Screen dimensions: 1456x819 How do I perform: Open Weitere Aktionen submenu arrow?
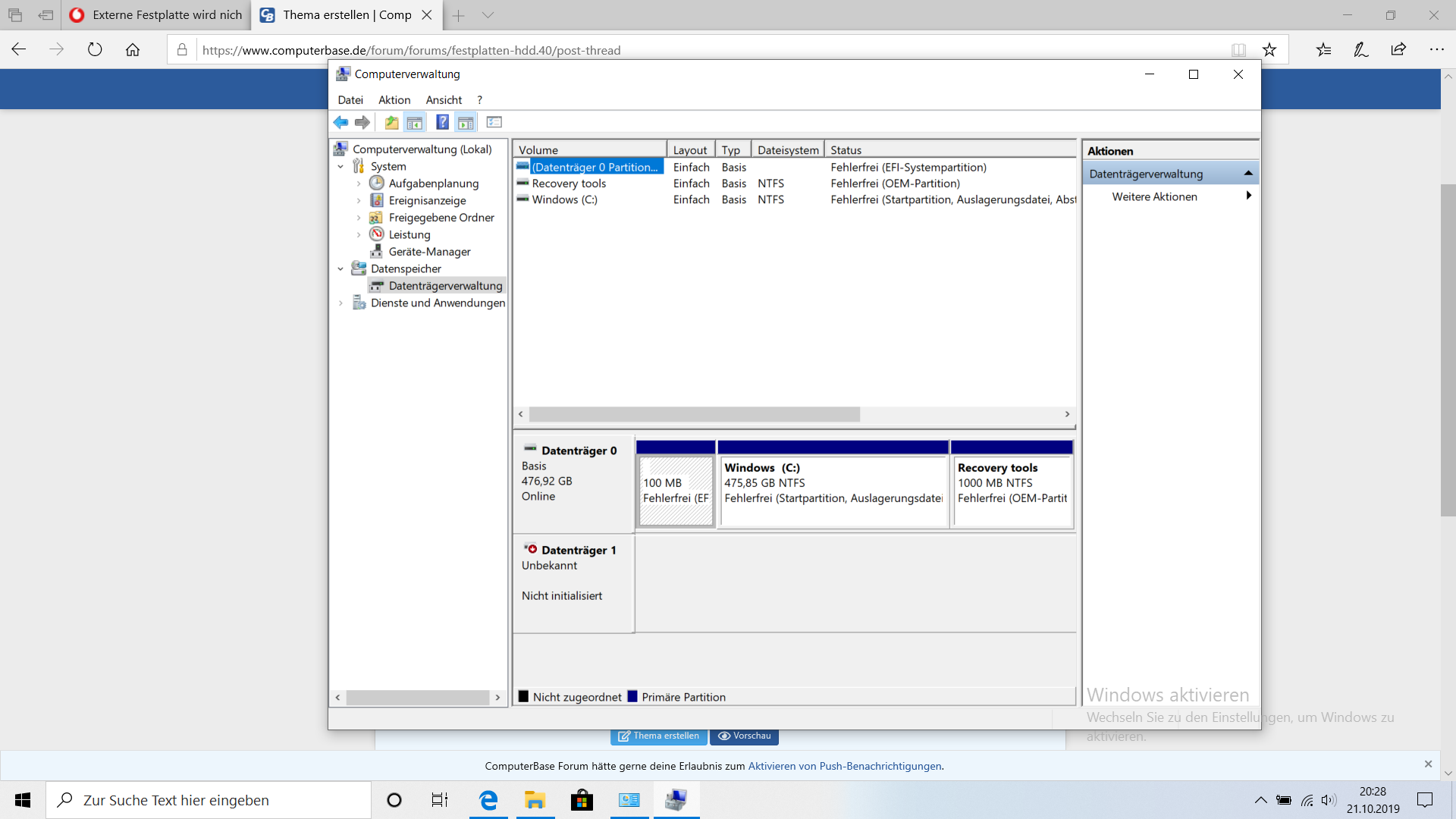tap(1248, 196)
